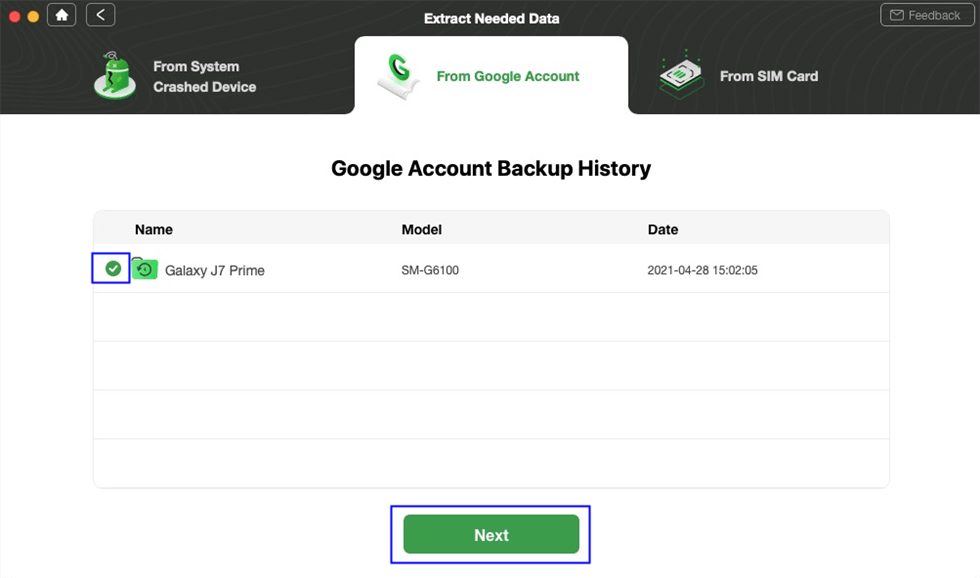Click the SM-G6100 model cell

(x=430, y=270)
